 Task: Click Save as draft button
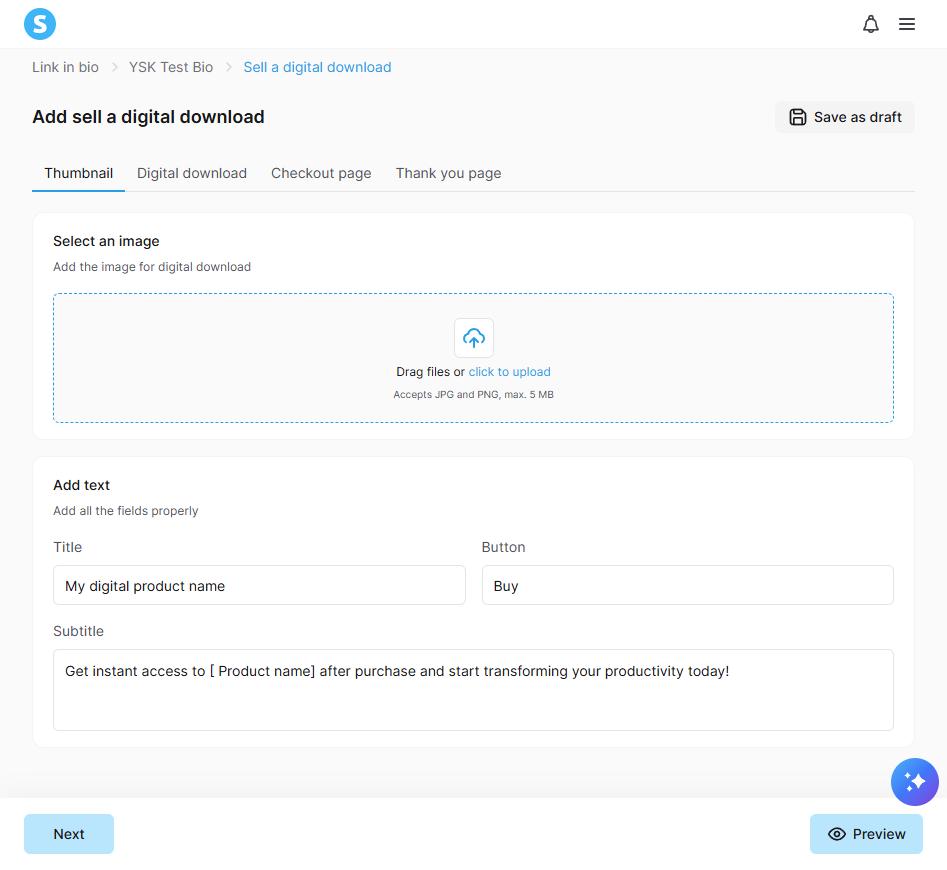[x=844, y=117]
